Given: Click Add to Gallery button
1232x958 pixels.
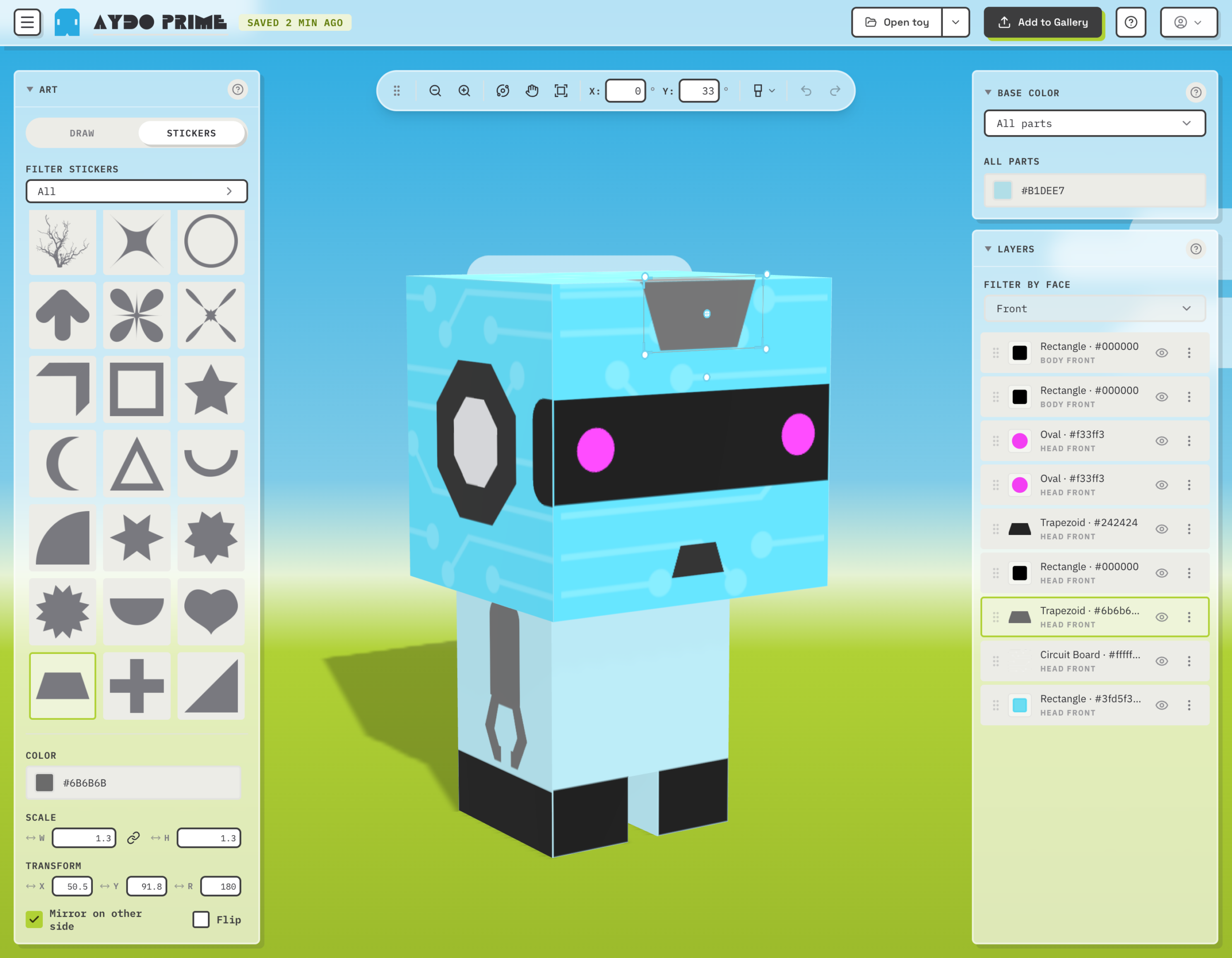Looking at the screenshot, I should [1042, 23].
